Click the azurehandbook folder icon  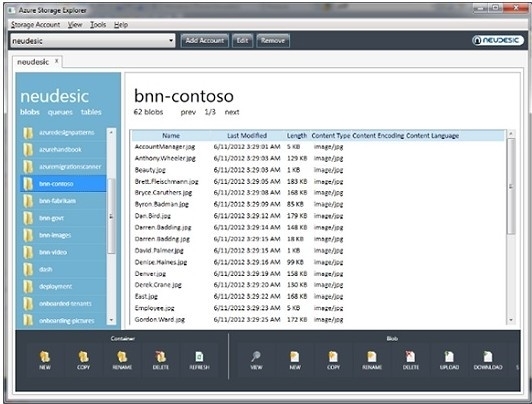pyautogui.click(x=28, y=150)
